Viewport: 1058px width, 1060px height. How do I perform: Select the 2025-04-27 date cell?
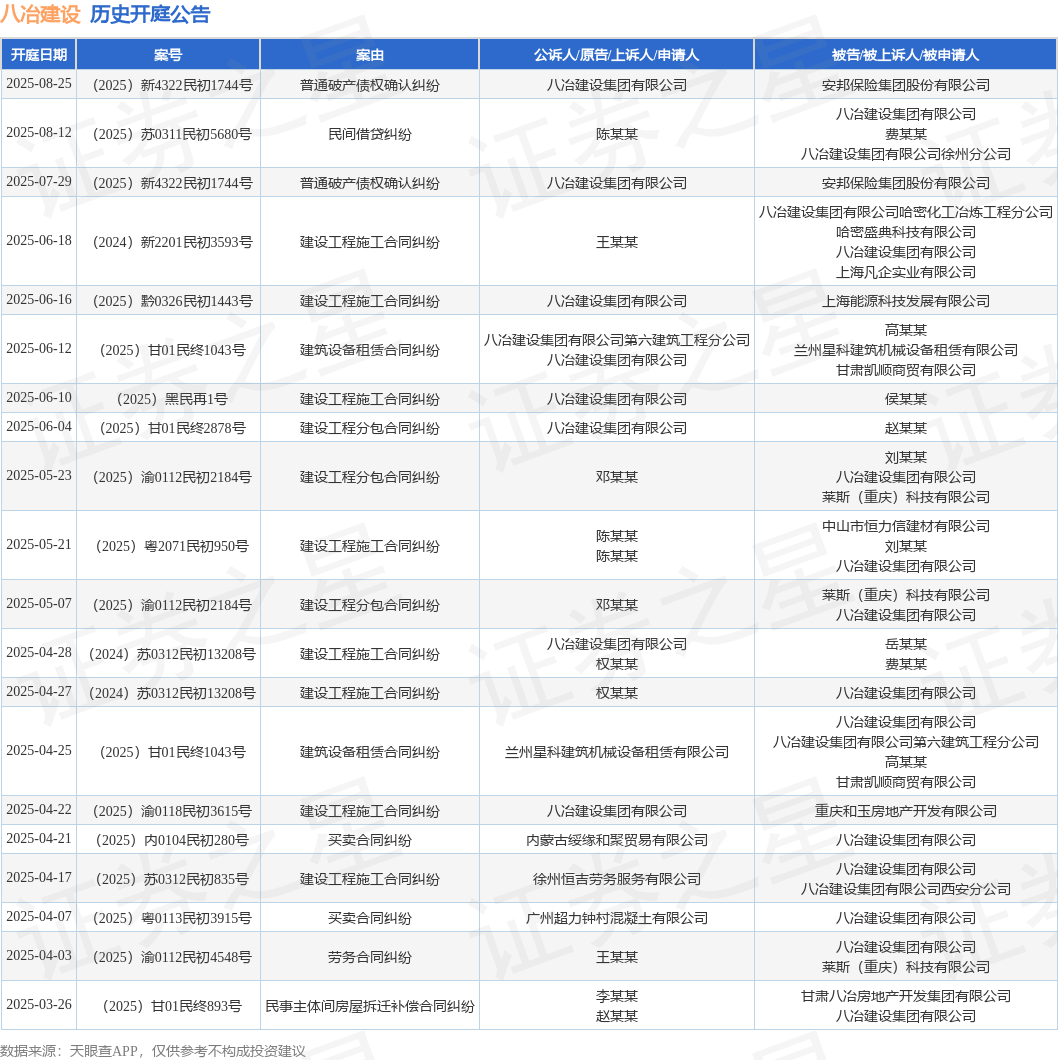(x=39, y=692)
